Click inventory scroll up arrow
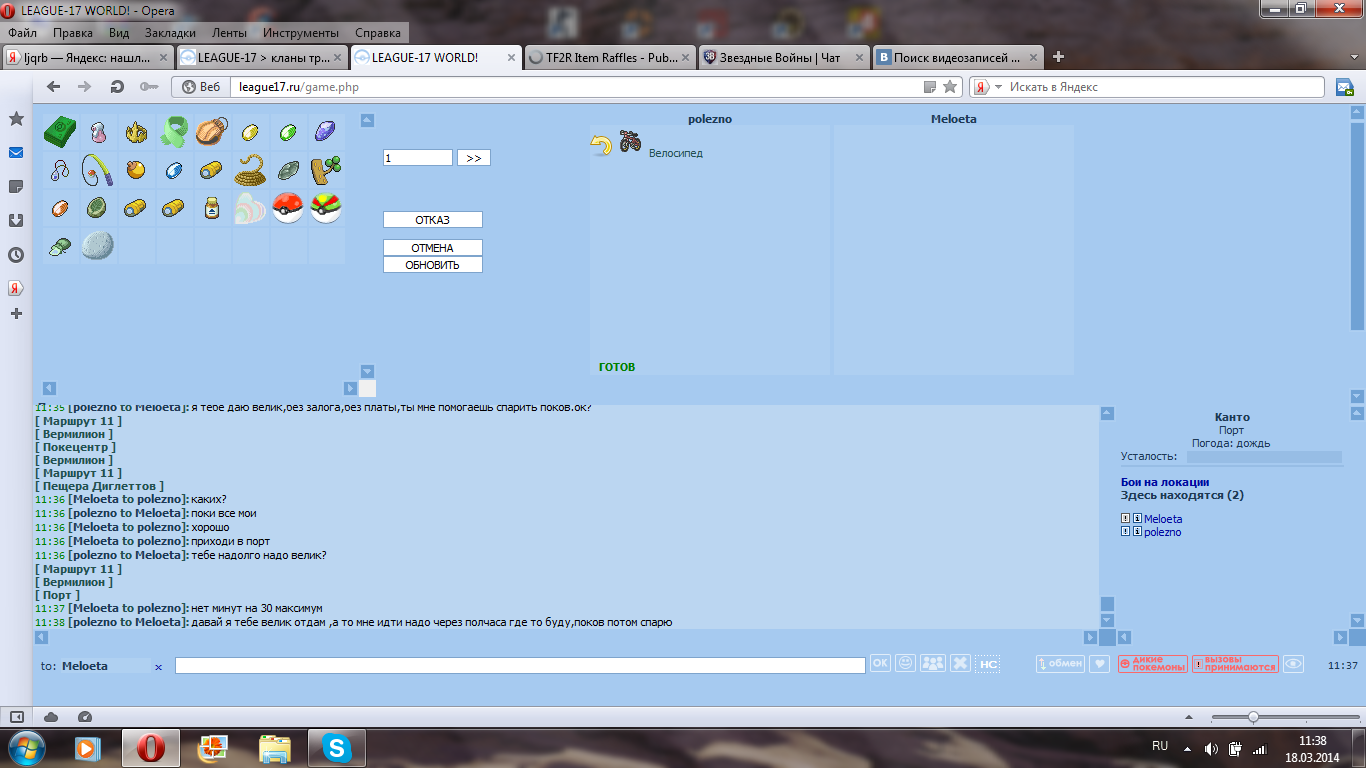The width and height of the screenshot is (1366, 768). pos(367,120)
